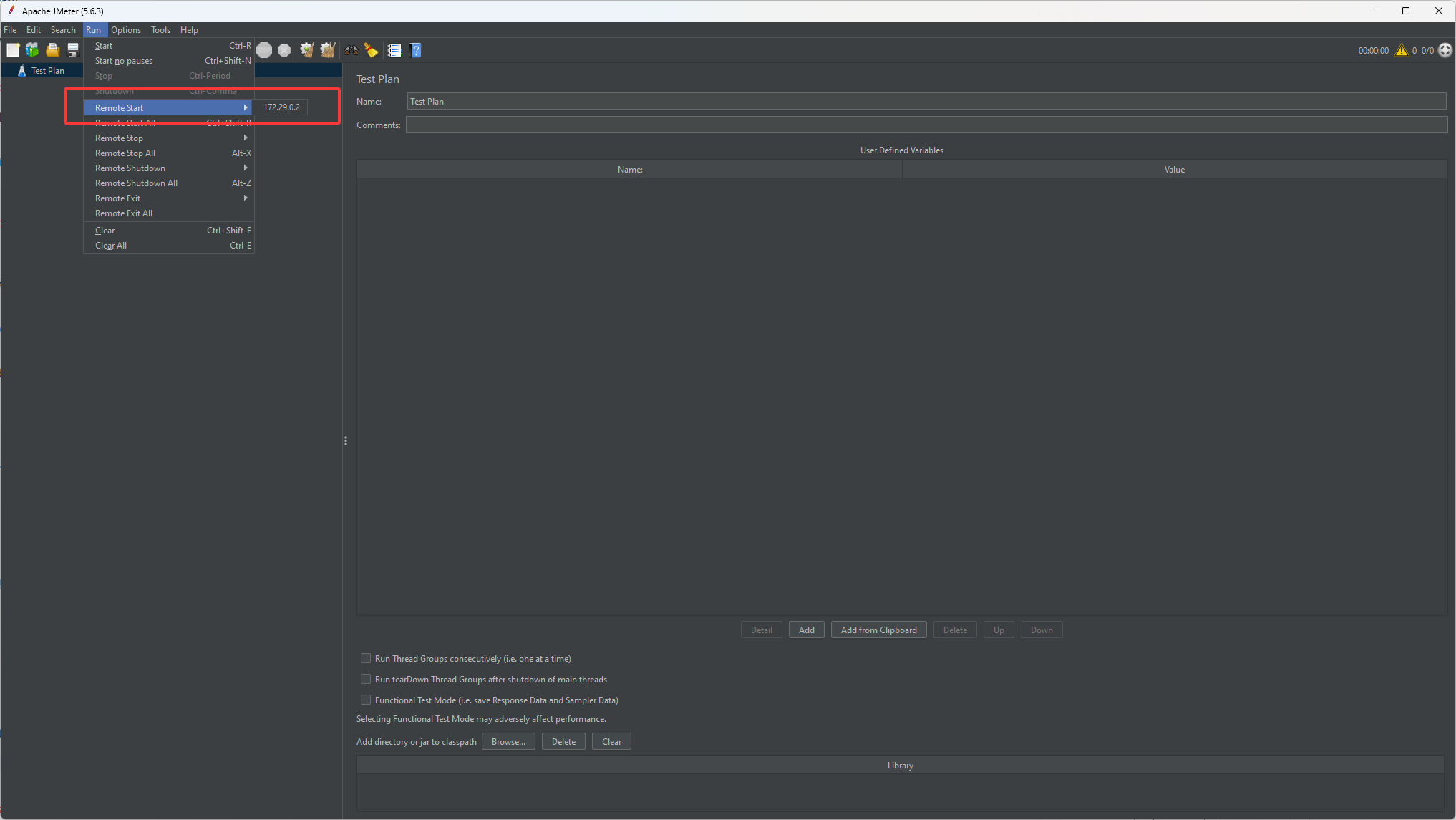This screenshot has height=820, width=1456.
Task: Click the Browse... classpath button
Action: coord(508,742)
